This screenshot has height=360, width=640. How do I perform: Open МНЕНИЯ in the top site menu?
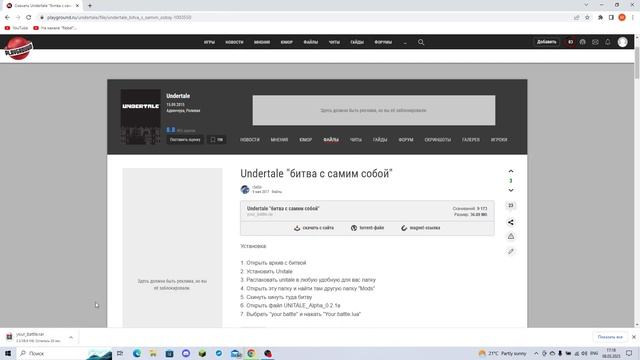pyautogui.click(x=262, y=42)
